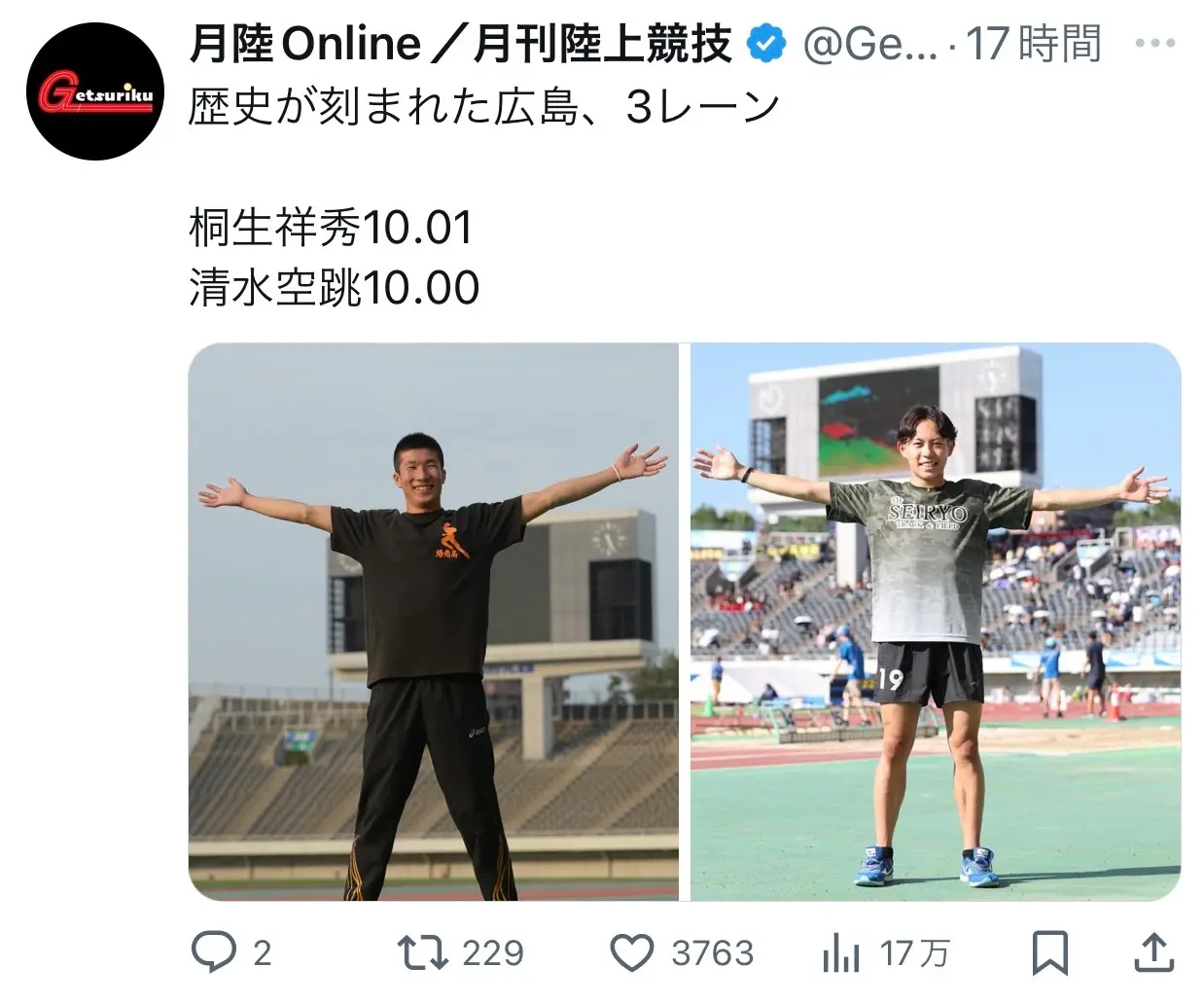This screenshot has height=1004, width=1204.
Task: Tap the share upload icon
Action: 1152,951
